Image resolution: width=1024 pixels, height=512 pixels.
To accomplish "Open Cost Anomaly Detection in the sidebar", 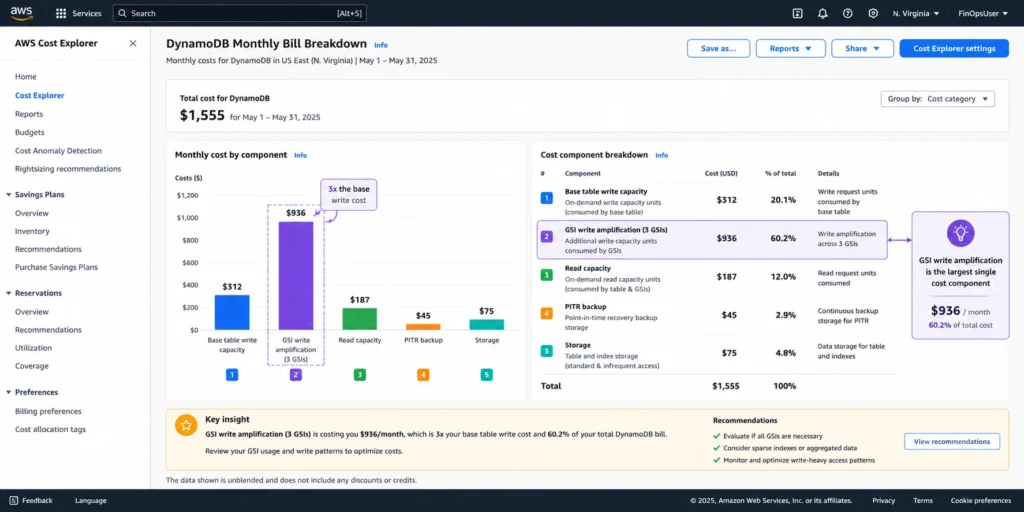I will (58, 151).
